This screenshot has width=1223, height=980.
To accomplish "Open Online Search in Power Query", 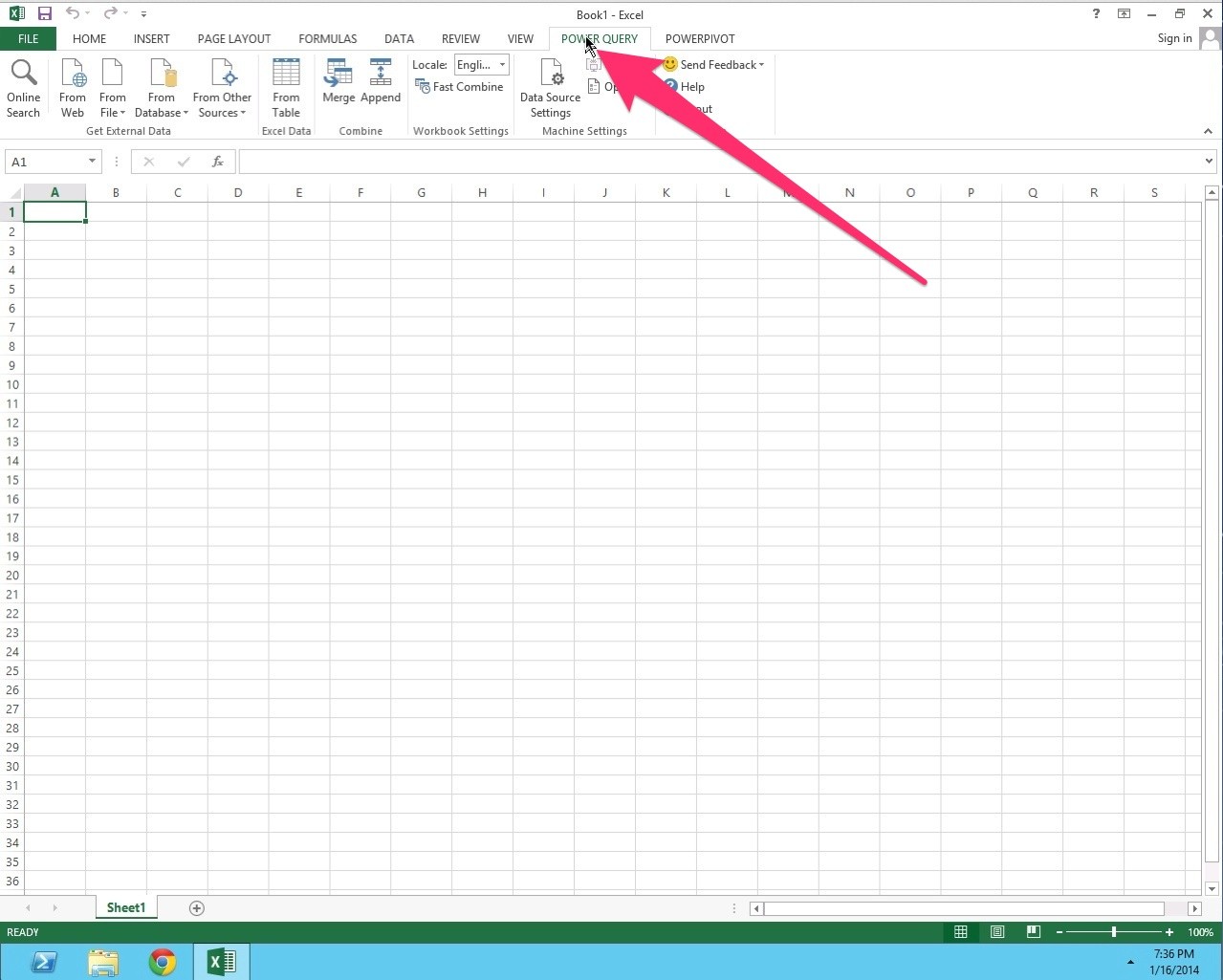I will pyautogui.click(x=23, y=88).
